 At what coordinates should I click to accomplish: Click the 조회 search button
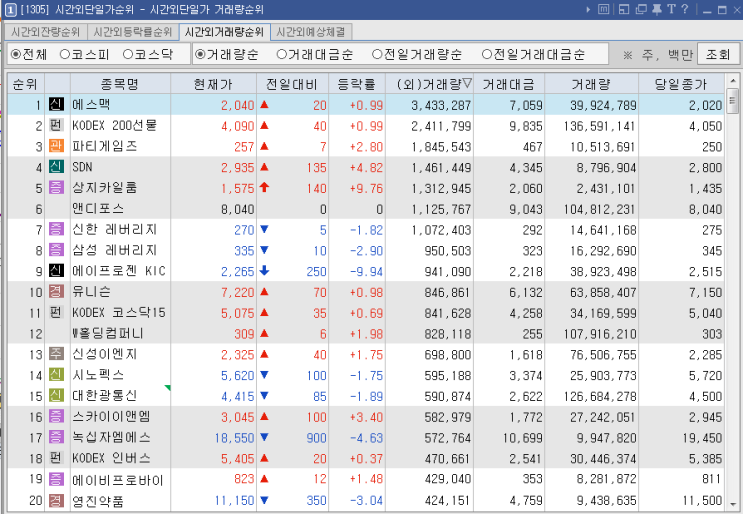pos(718,54)
